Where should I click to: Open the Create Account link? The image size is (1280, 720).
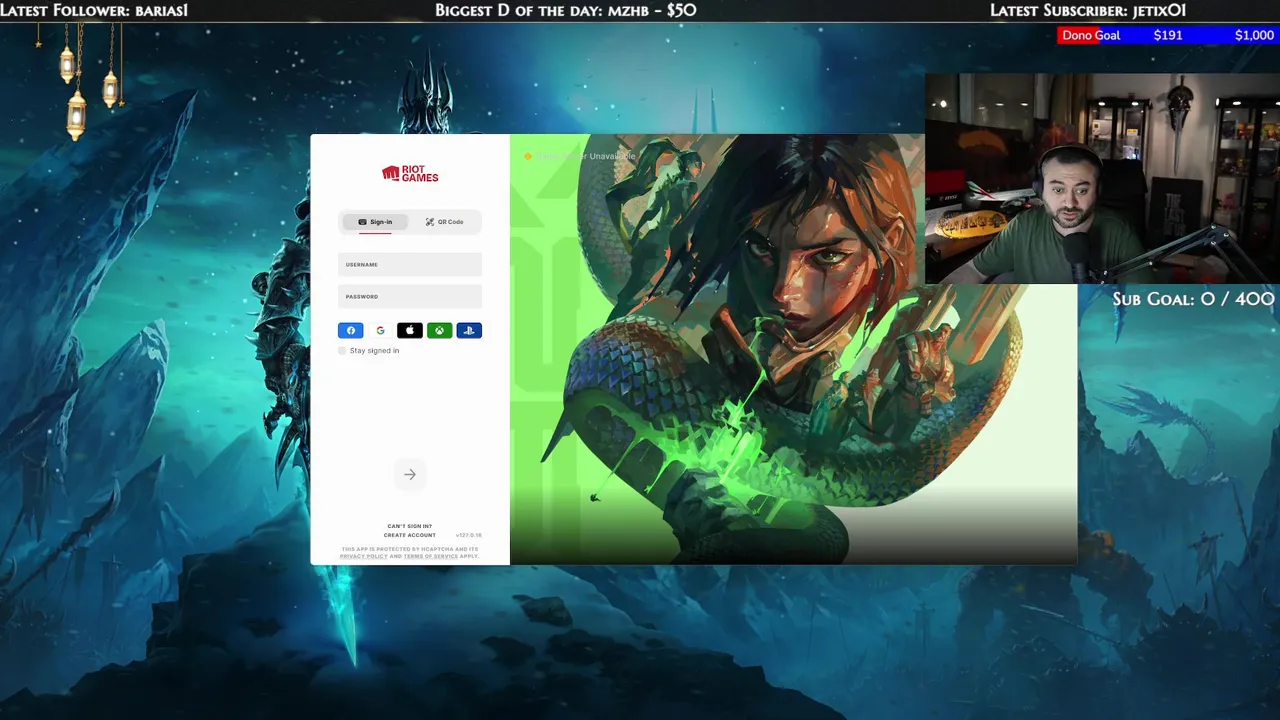point(410,535)
